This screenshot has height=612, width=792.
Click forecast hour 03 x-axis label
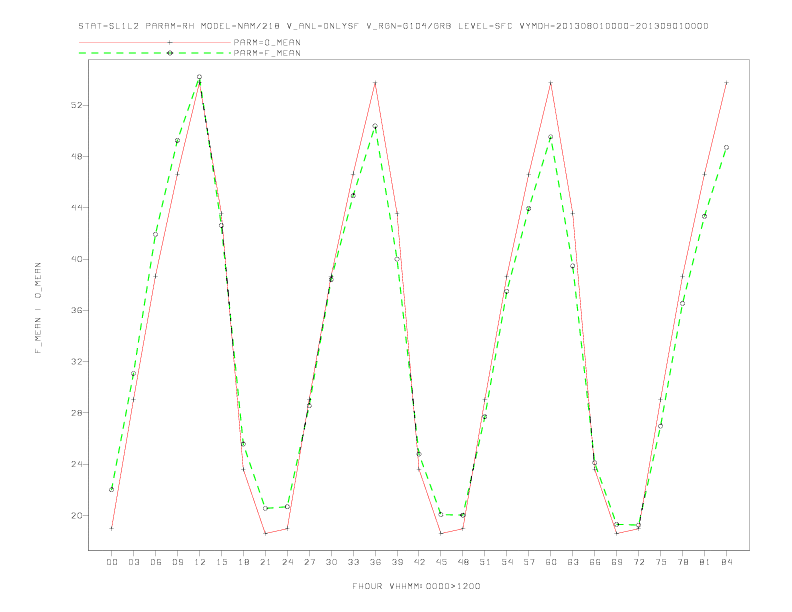[133, 562]
